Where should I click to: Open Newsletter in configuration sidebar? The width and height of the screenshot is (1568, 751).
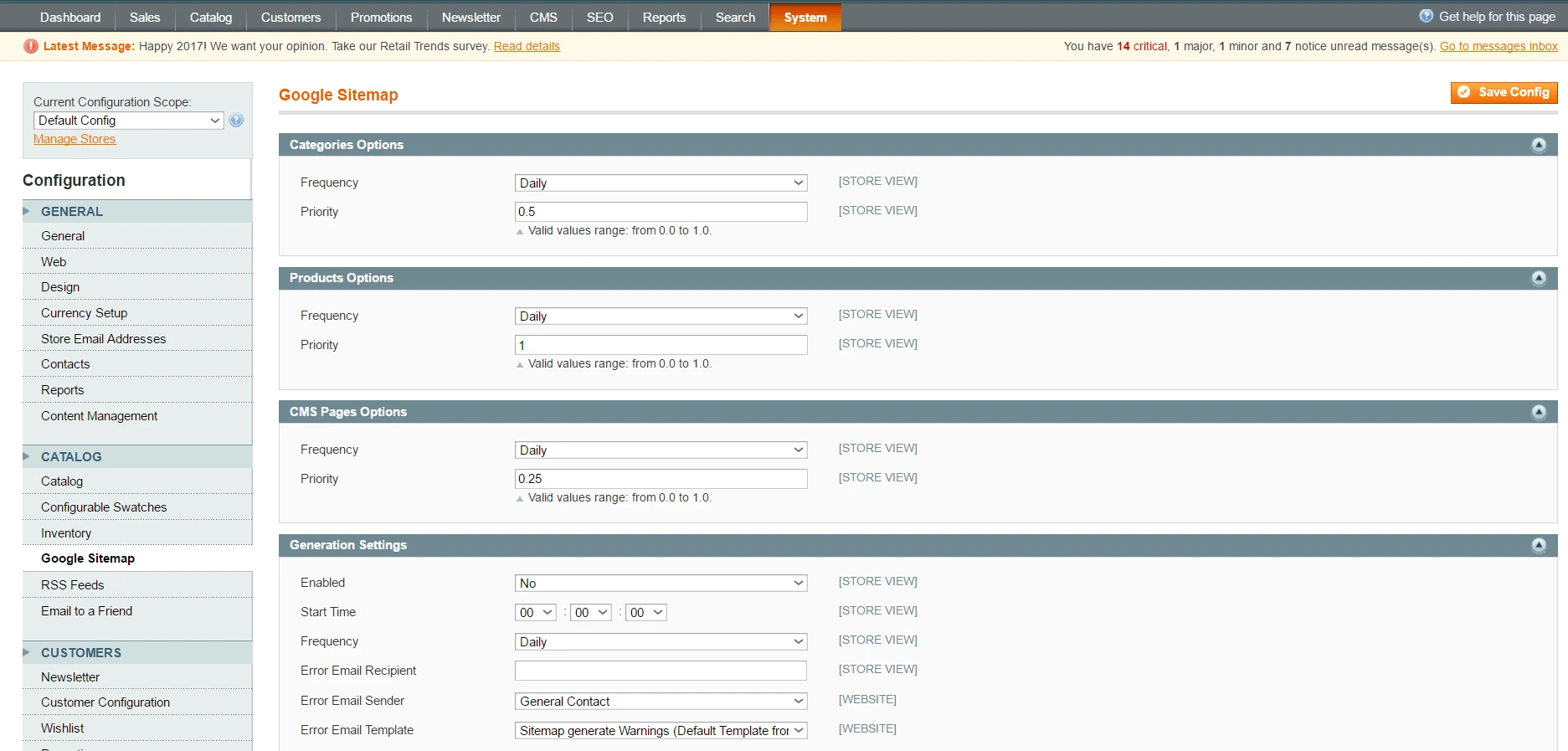pyautogui.click(x=137, y=677)
